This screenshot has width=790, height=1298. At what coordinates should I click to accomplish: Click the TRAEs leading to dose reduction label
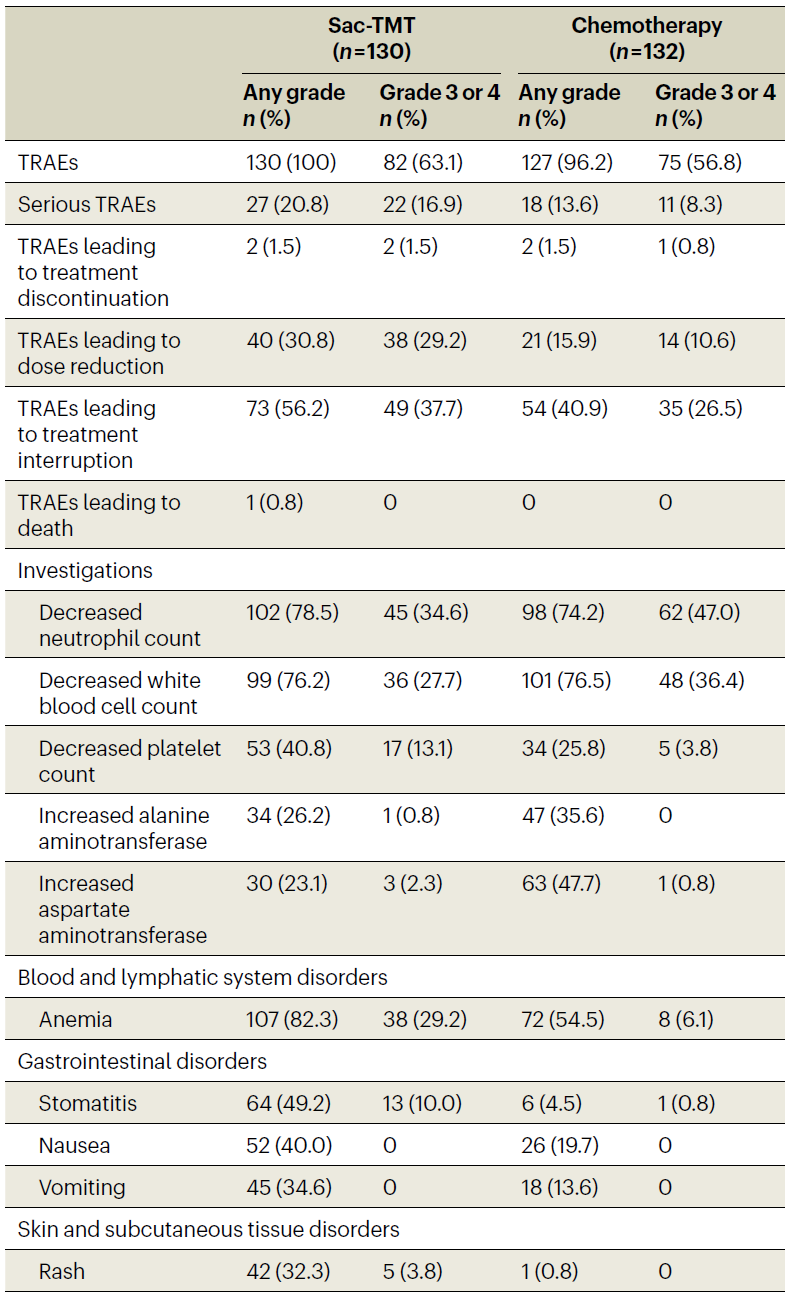(99, 353)
